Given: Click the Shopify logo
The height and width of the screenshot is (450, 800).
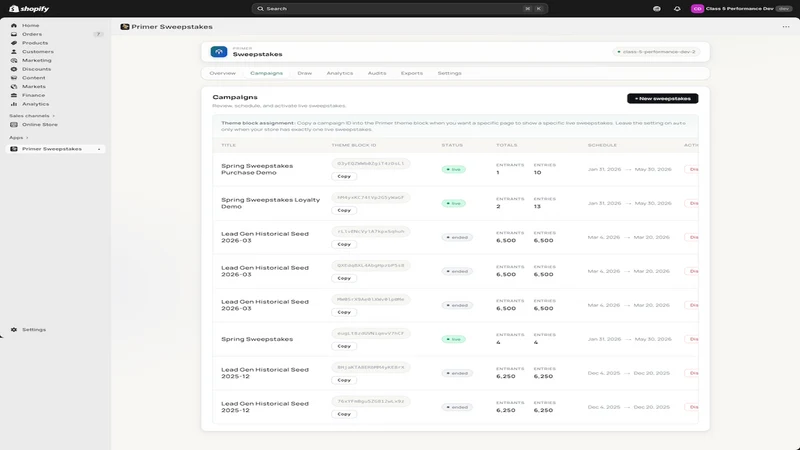Looking at the screenshot, I should tap(29, 9).
